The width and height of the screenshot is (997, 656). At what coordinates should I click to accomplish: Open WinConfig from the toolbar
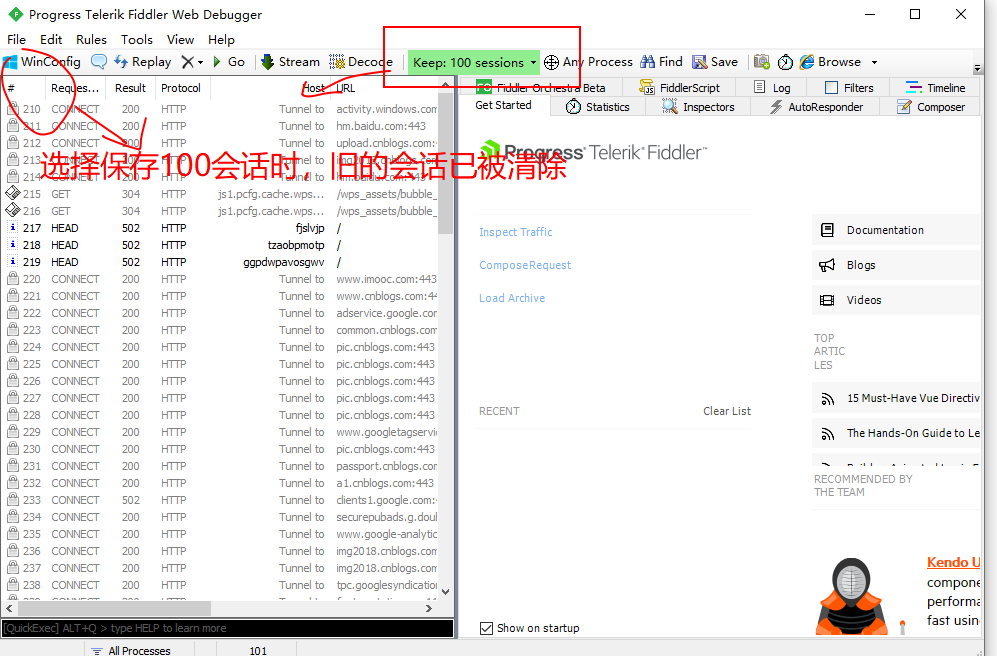(x=42, y=62)
